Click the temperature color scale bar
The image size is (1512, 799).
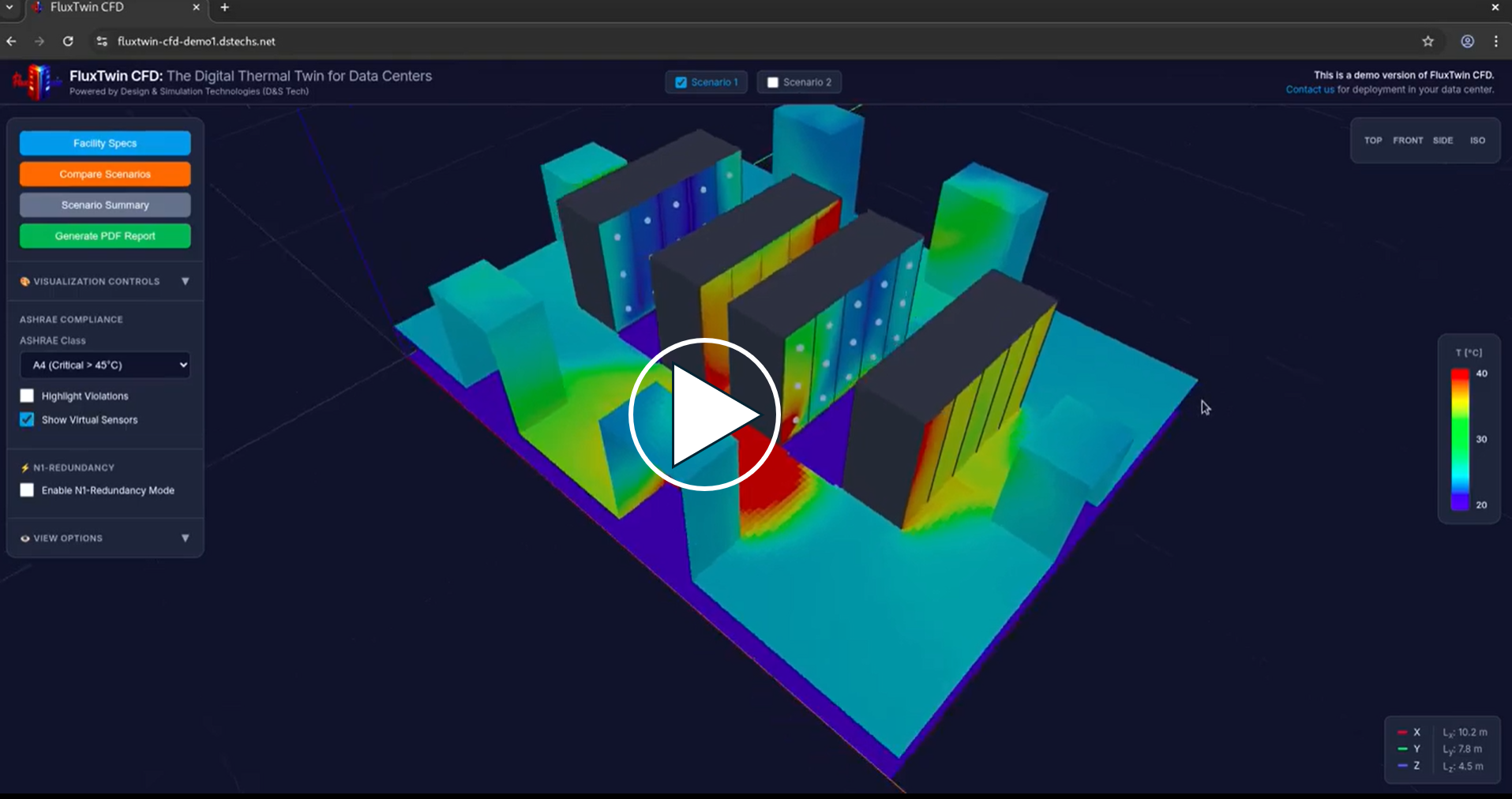pos(1460,439)
